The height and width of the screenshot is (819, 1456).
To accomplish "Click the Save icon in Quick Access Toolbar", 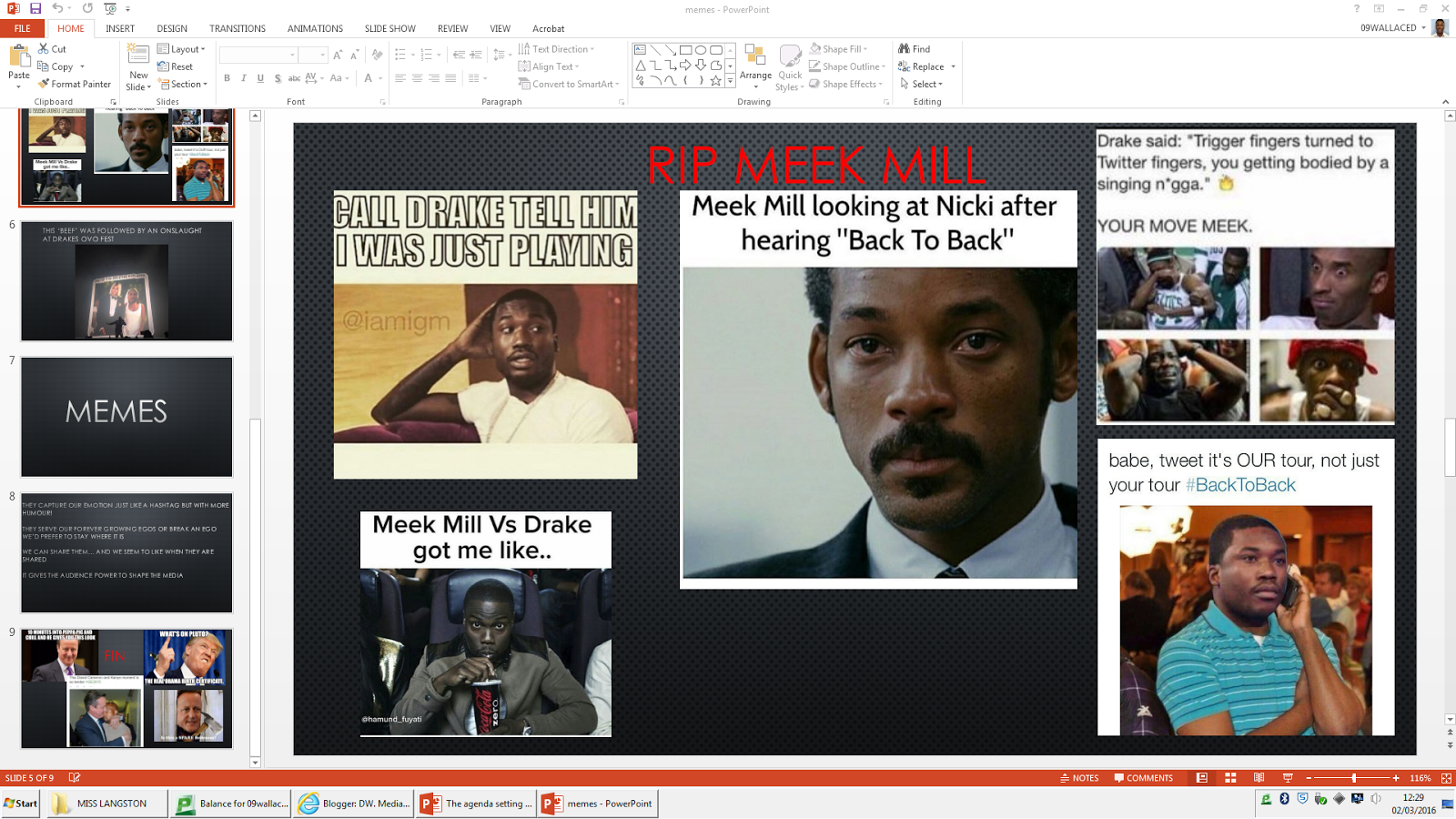I will [35, 9].
